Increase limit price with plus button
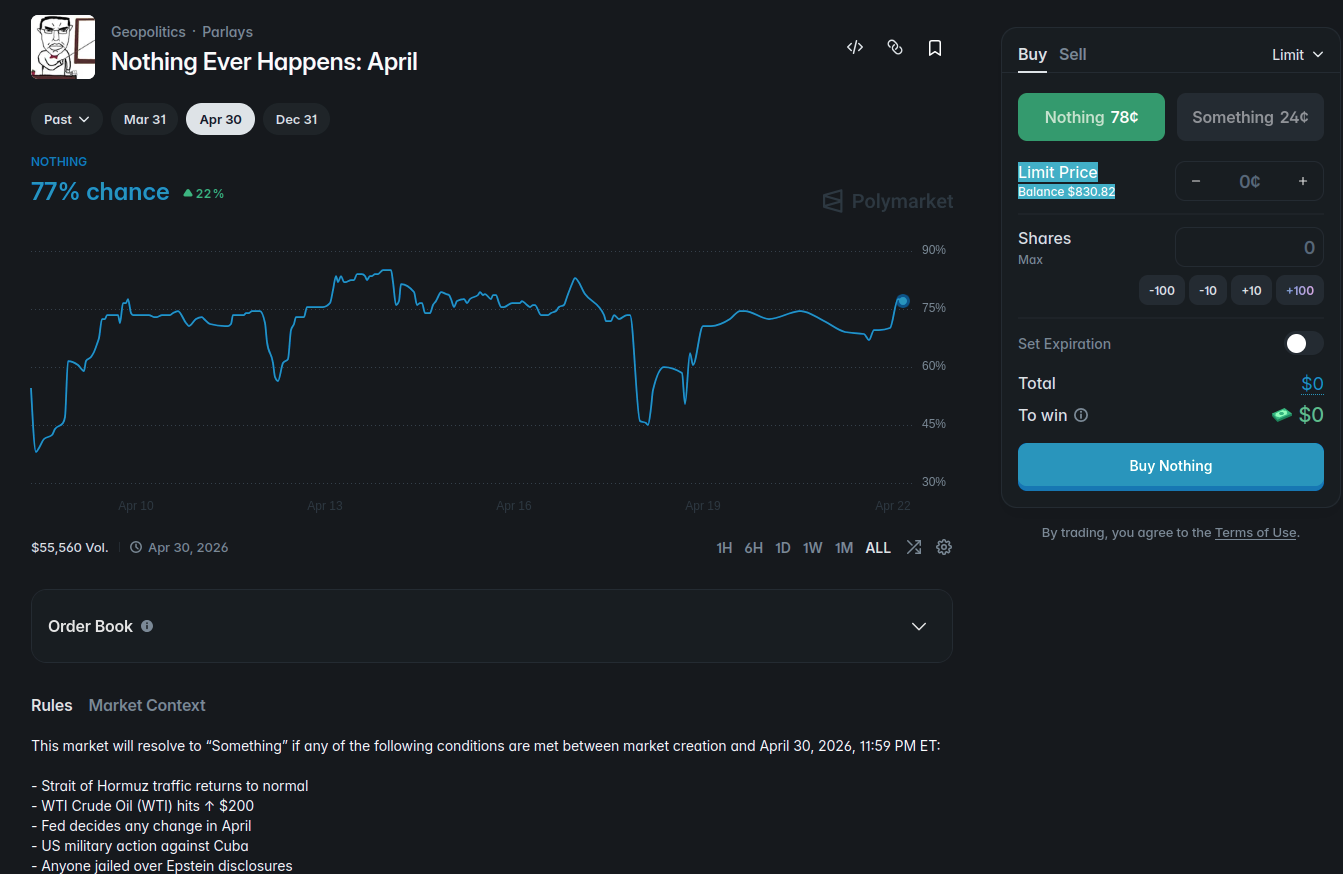This screenshot has width=1343, height=874. 1303,181
